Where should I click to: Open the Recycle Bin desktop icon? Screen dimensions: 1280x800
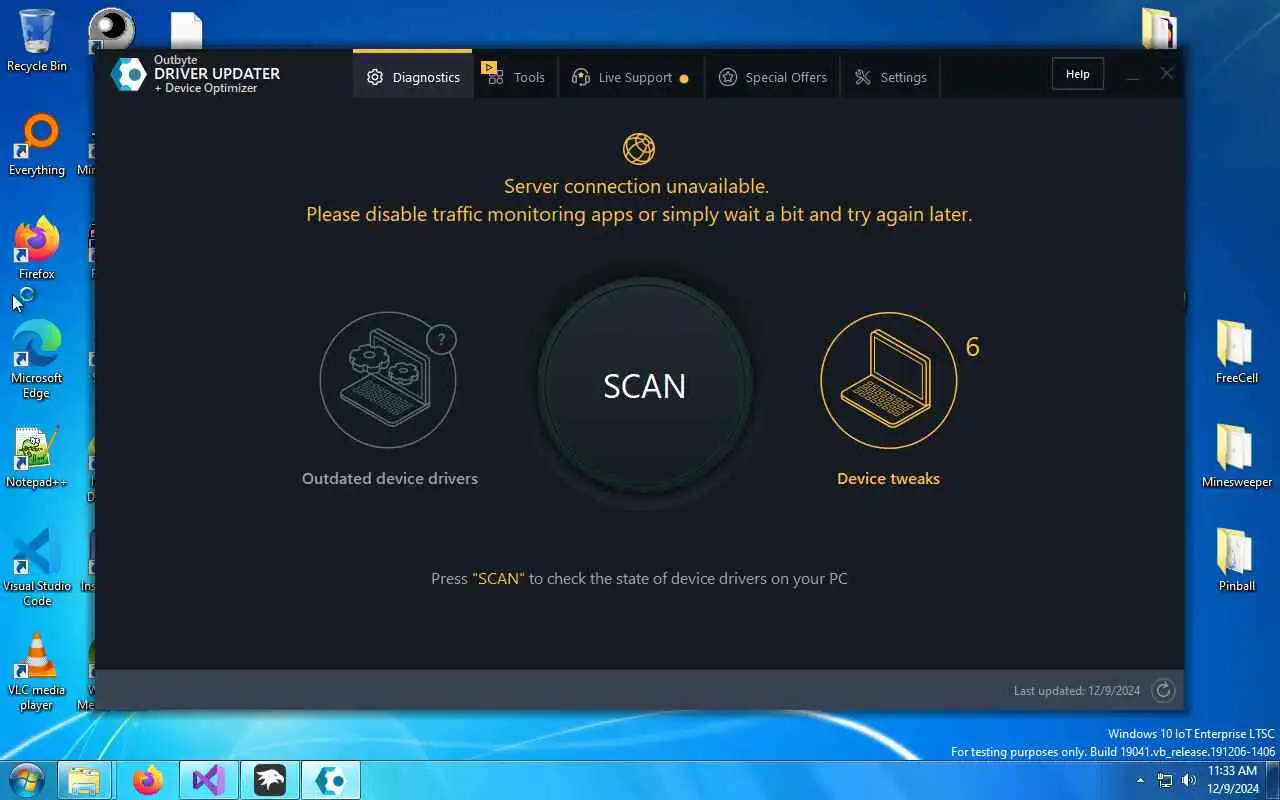(37, 40)
